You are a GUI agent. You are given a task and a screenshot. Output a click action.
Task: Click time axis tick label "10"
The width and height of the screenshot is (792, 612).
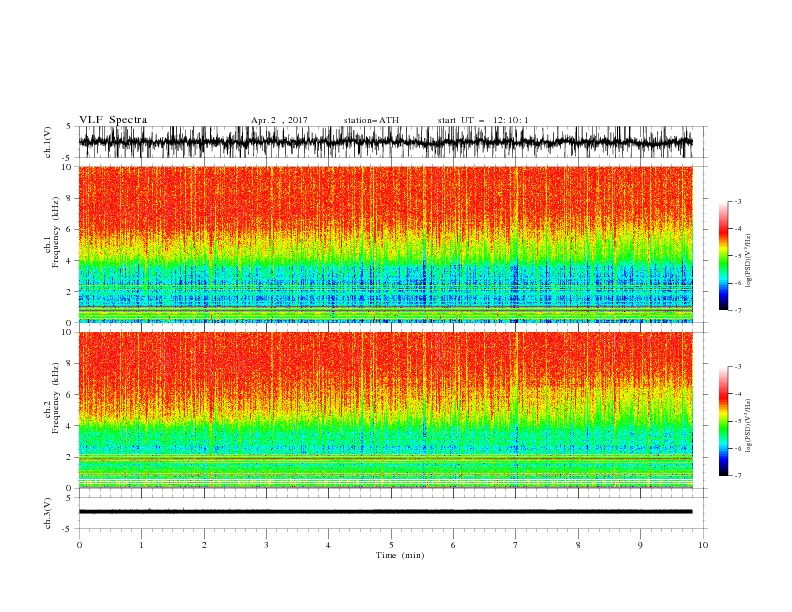click(703, 545)
